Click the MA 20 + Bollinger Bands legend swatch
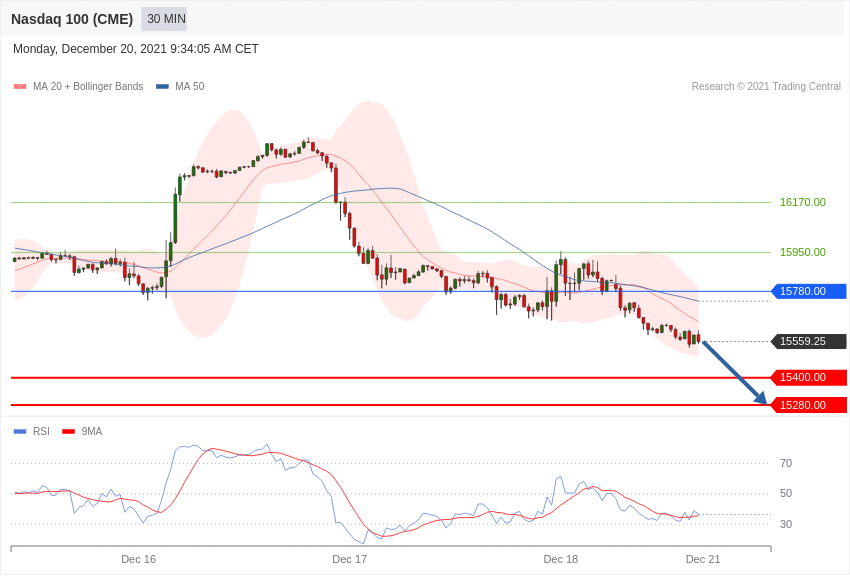This screenshot has height=576, width=850. click(20, 86)
